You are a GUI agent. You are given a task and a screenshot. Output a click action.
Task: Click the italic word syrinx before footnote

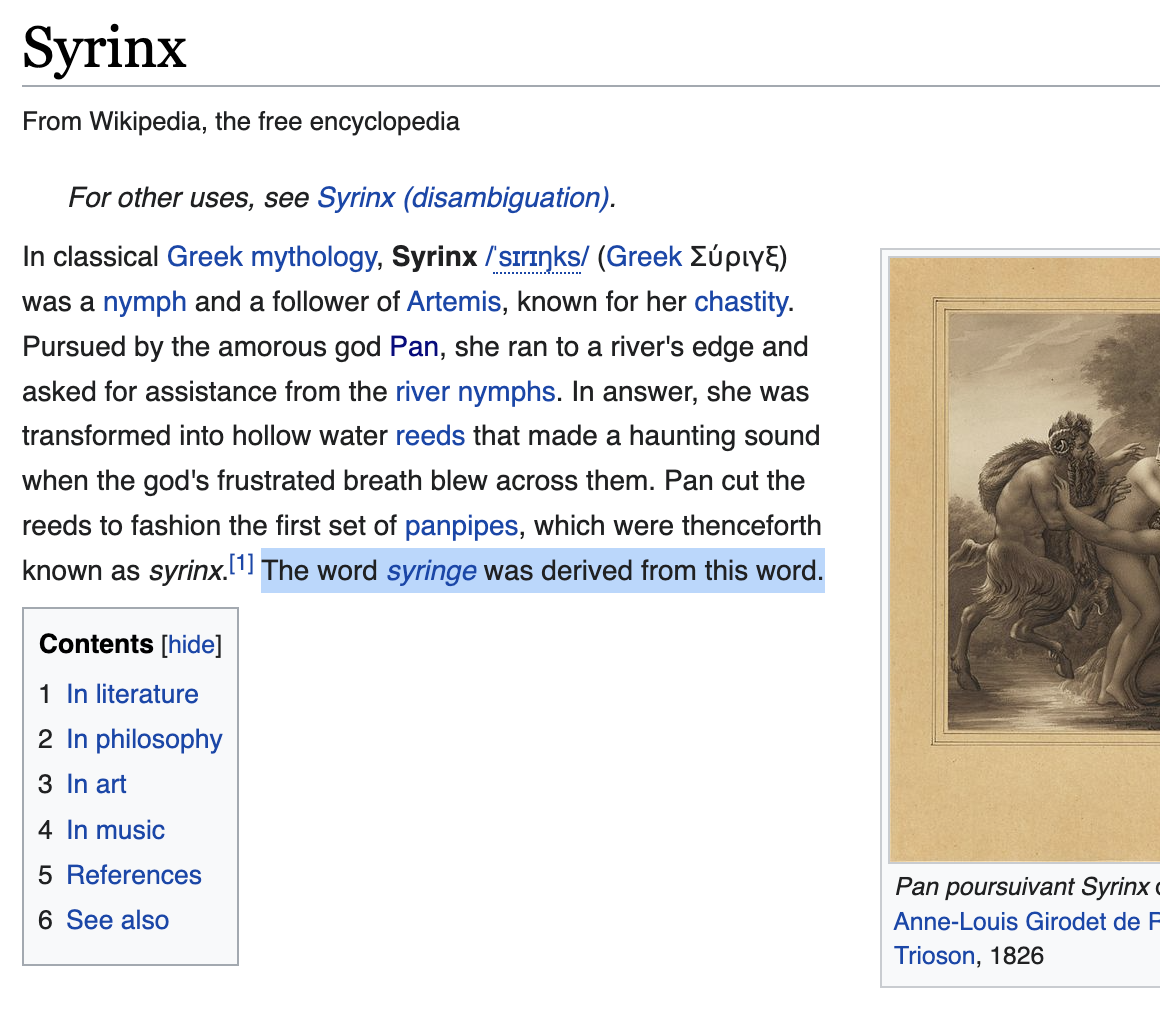click(186, 572)
